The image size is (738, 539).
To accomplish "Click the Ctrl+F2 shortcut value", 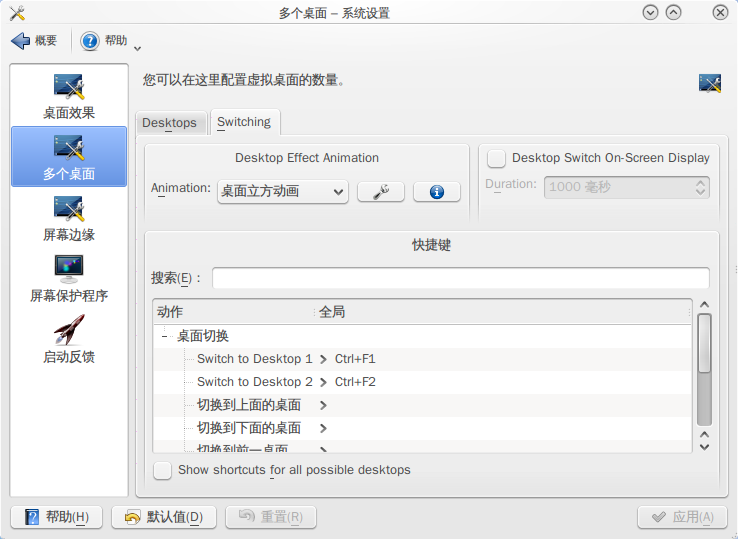I will pyautogui.click(x=355, y=382).
